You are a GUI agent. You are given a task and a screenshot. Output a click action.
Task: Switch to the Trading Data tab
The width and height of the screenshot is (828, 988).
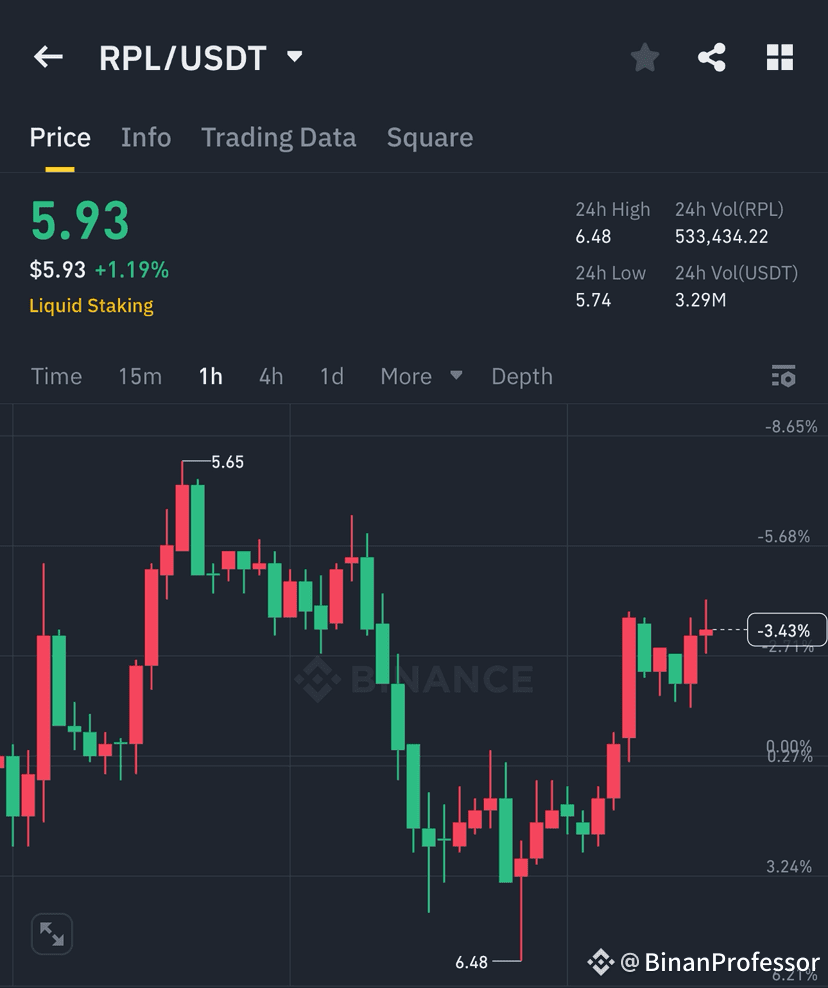[278, 137]
